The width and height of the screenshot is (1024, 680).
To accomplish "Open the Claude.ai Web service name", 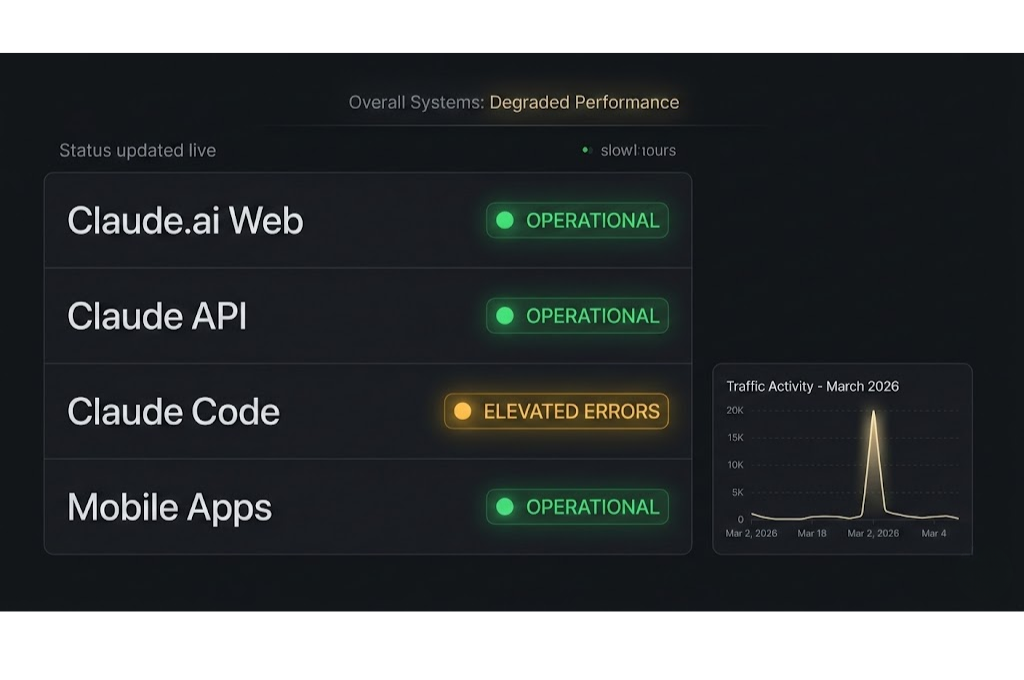I will pyautogui.click(x=185, y=220).
